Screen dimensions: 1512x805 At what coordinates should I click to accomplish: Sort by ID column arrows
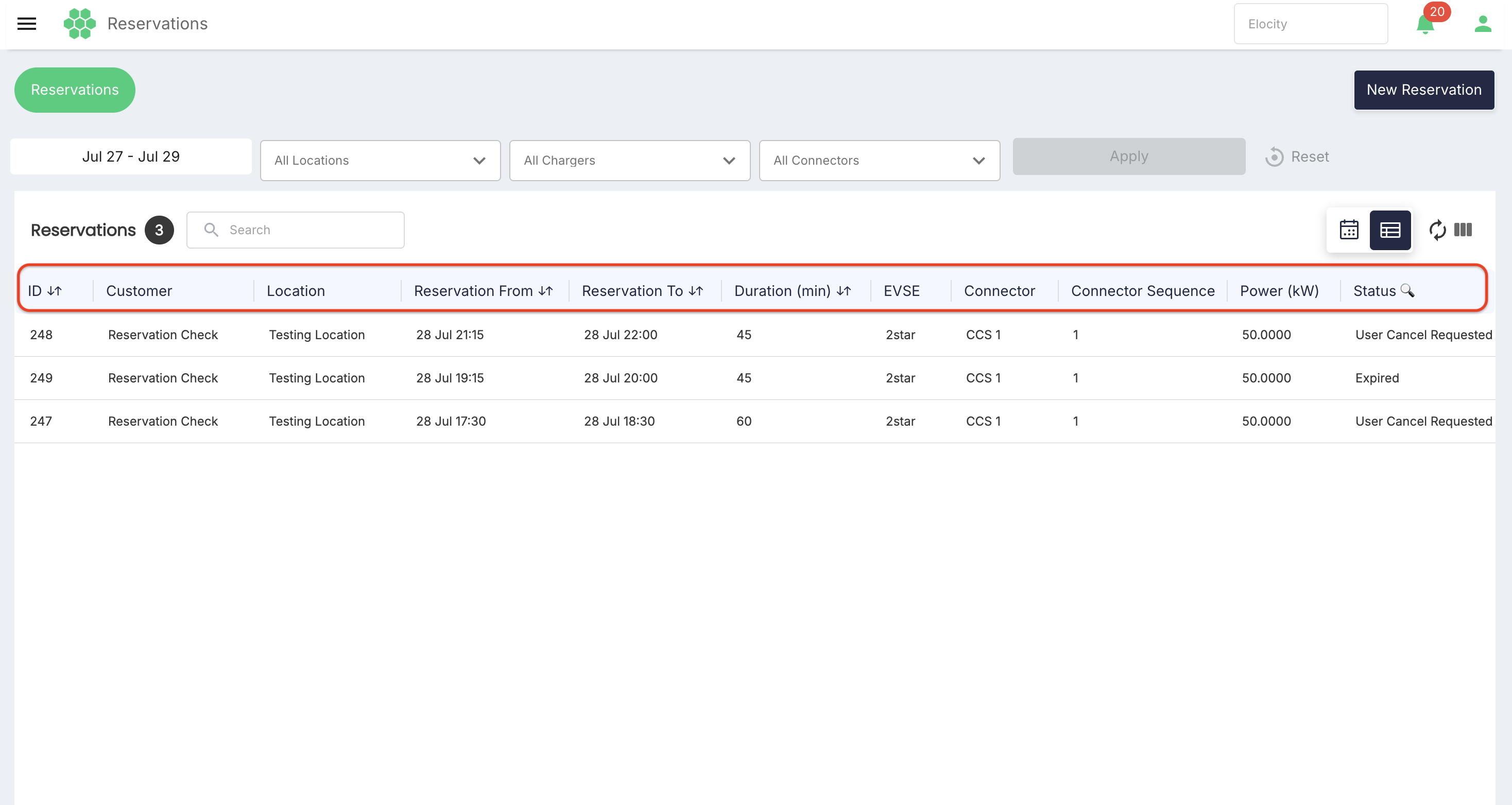(x=55, y=291)
